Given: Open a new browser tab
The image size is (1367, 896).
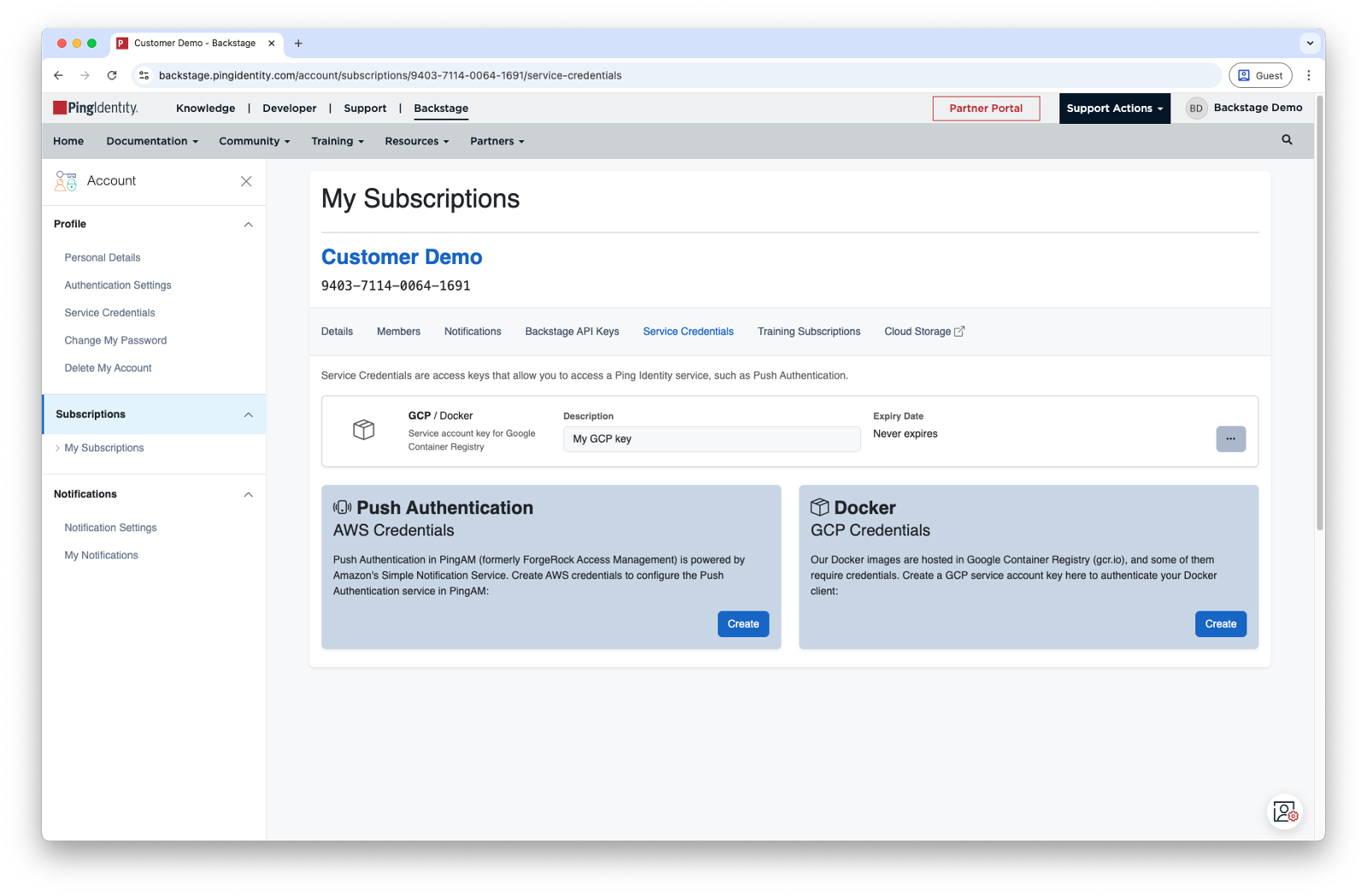Looking at the screenshot, I should tap(298, 44).
